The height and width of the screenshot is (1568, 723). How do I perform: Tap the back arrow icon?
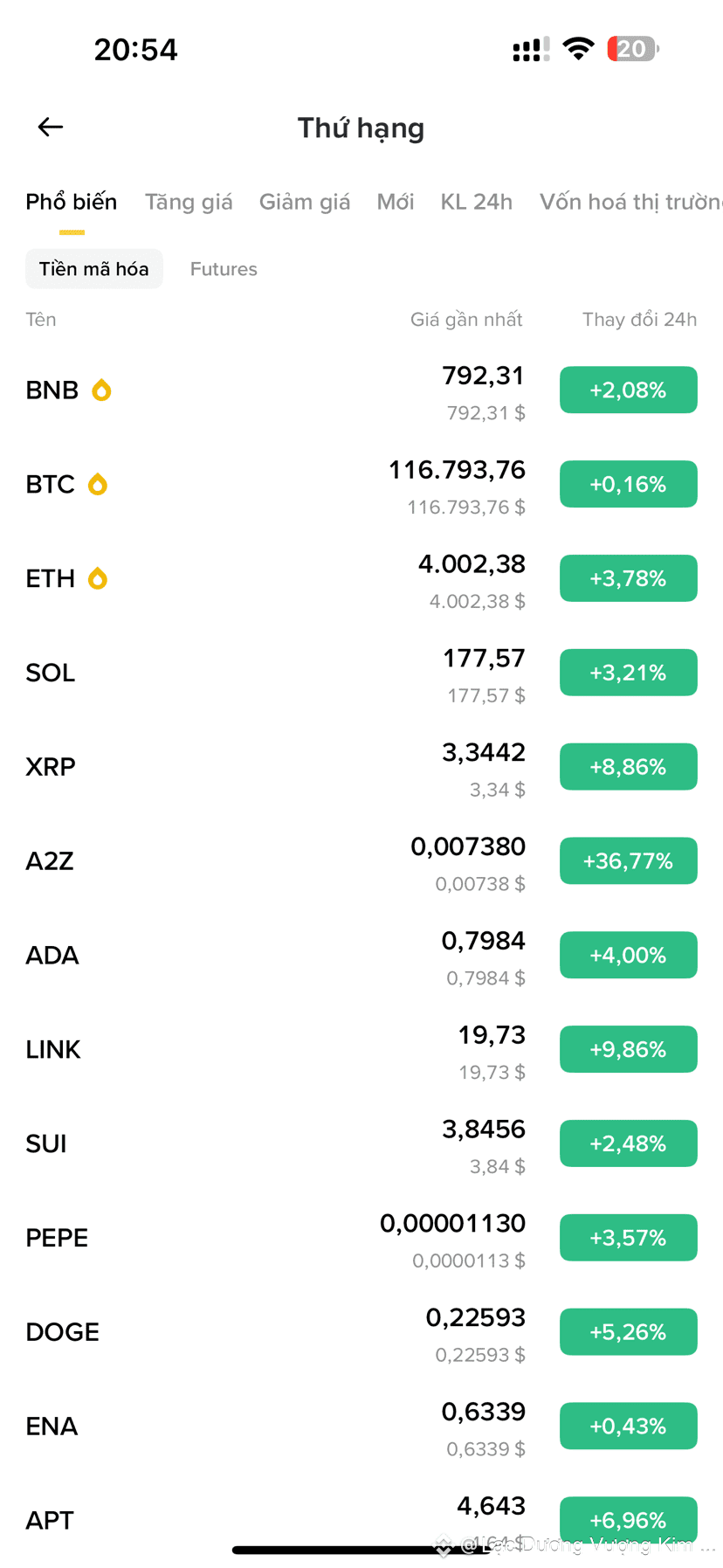click(x=51, y=128)
